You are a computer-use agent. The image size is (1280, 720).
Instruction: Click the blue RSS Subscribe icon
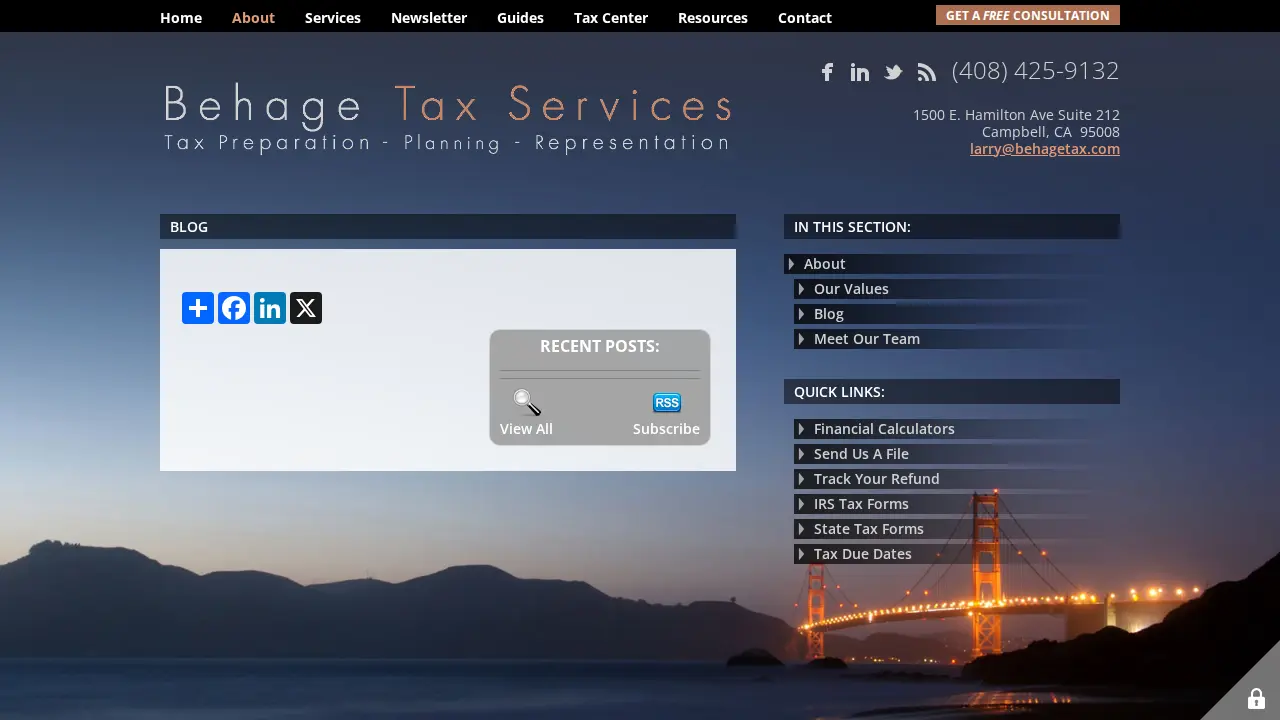[x=667, y=402]
